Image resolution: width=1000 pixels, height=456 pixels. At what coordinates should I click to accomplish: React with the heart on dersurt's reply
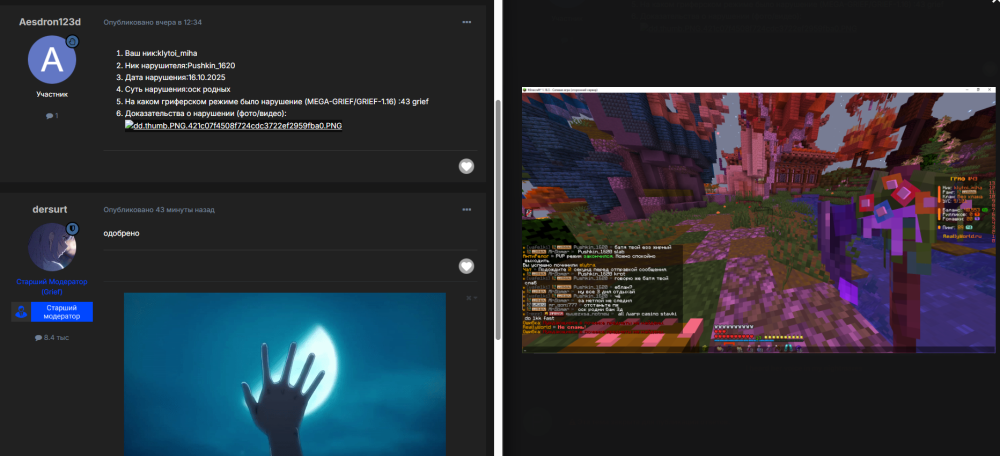point(466,266)
